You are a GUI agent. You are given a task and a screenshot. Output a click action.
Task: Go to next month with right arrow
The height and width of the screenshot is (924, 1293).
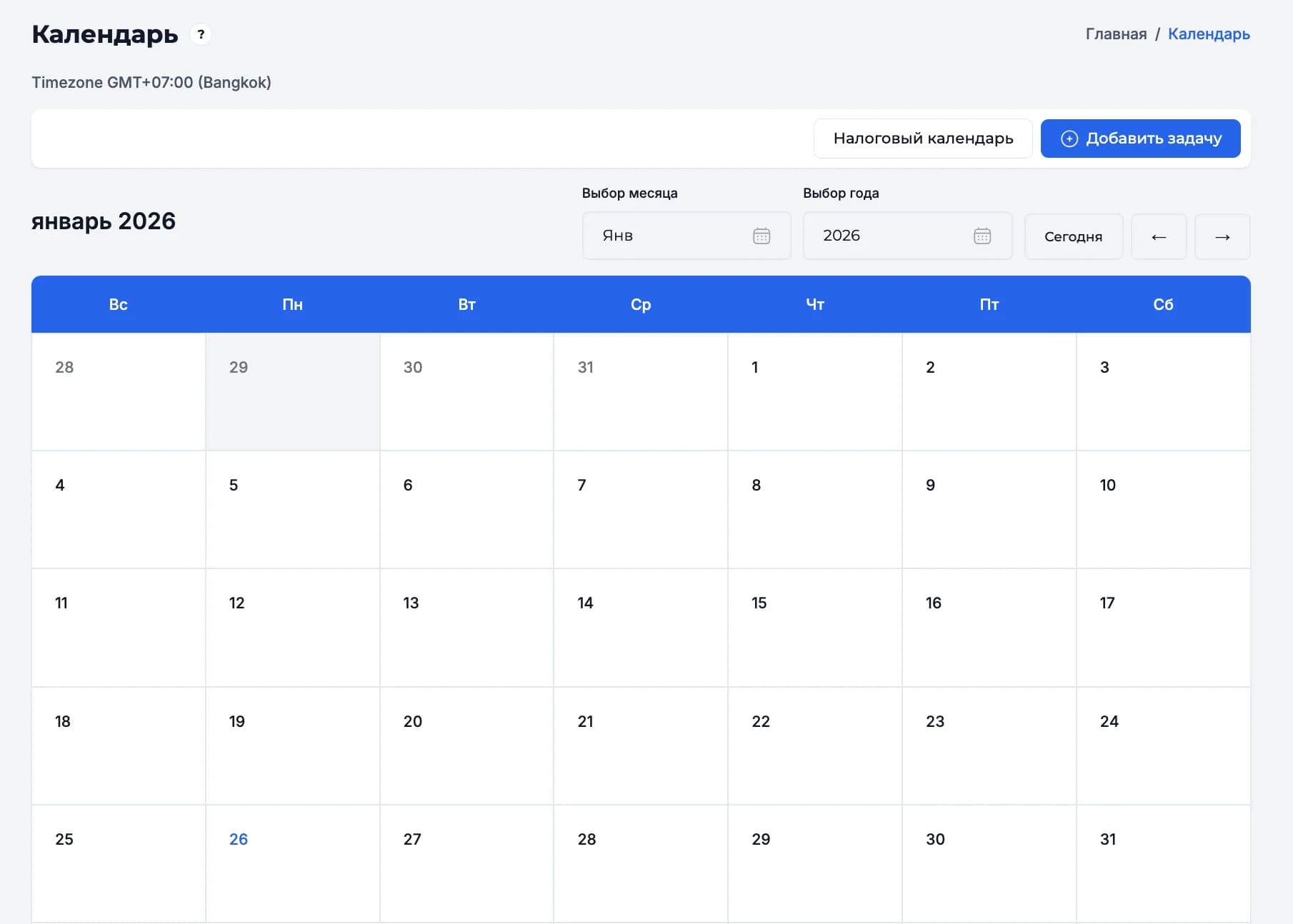1222,236
